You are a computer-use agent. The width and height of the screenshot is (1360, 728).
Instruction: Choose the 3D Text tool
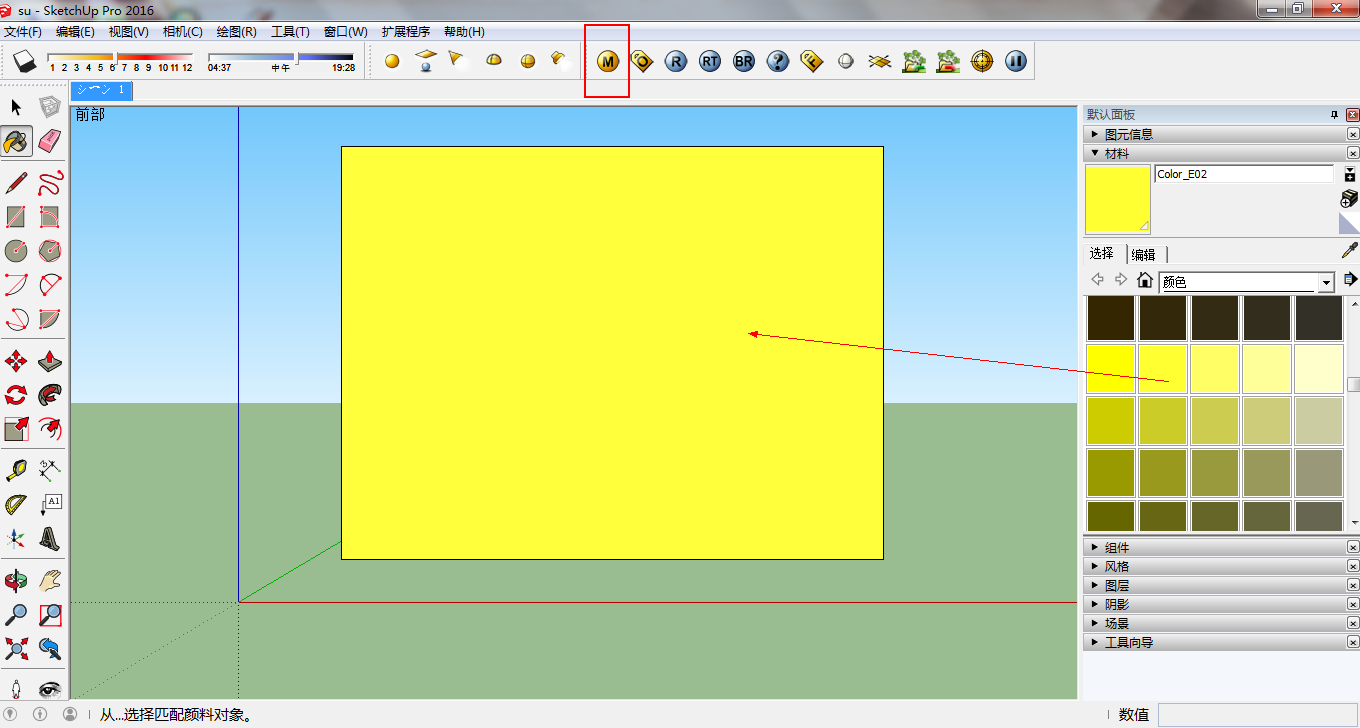click(x=50, y=539)
